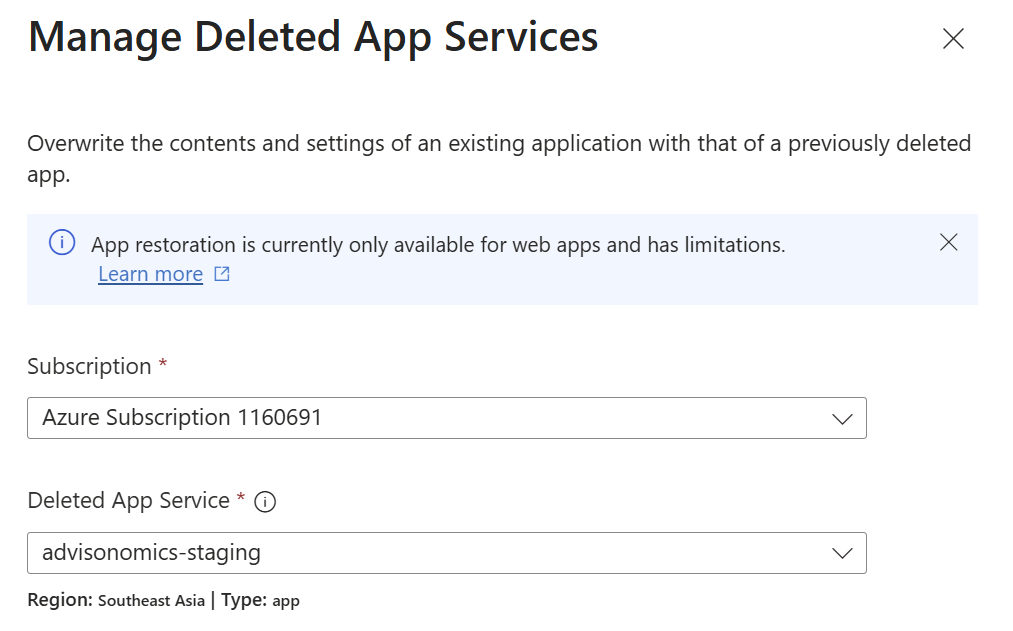Close the Manage Deleted App Services panel
This screenshot has height=631, width=1013.
tap(953, 39)
